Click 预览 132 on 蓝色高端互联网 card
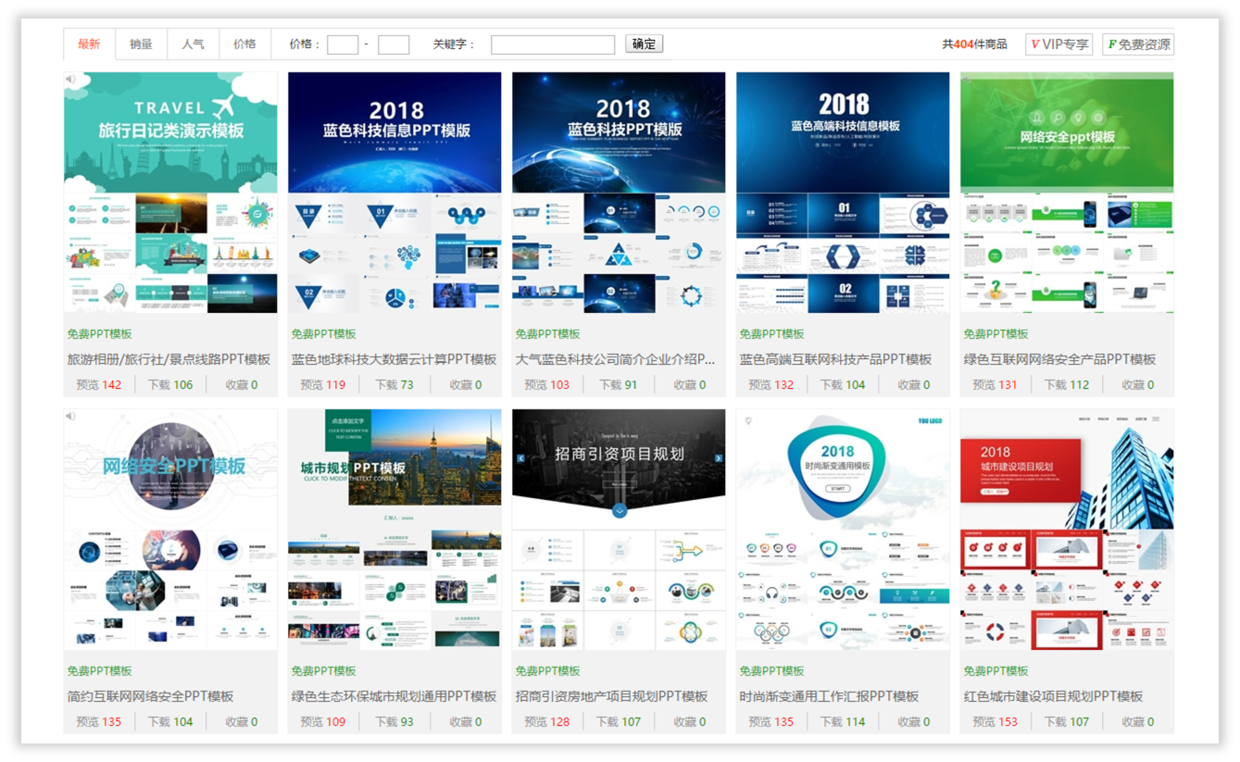1240x762 pixels. click(x=771, y=385)
